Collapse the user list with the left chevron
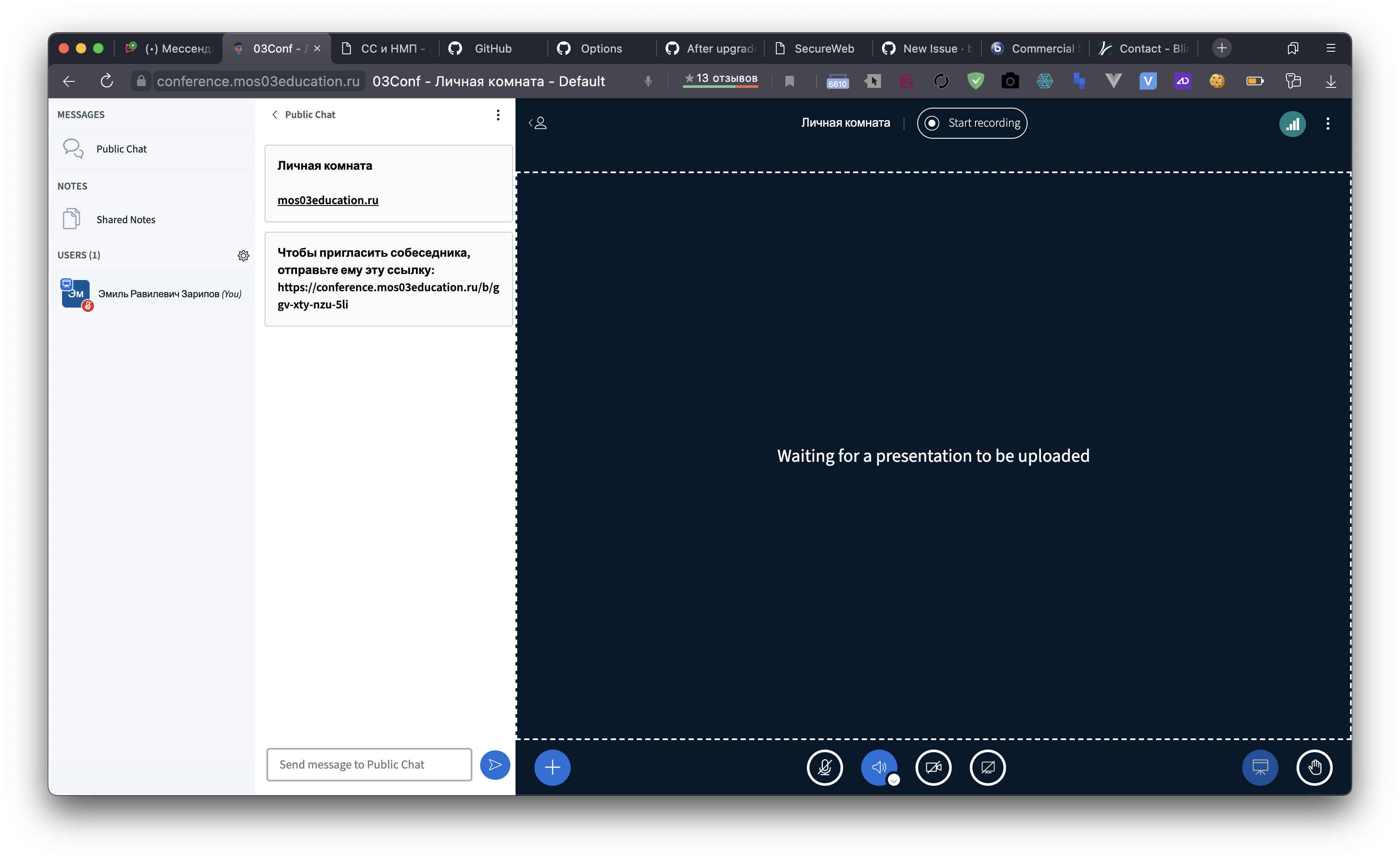This screenshot has width=1400, height=859. pyautogui.click(x=538, y=123)
